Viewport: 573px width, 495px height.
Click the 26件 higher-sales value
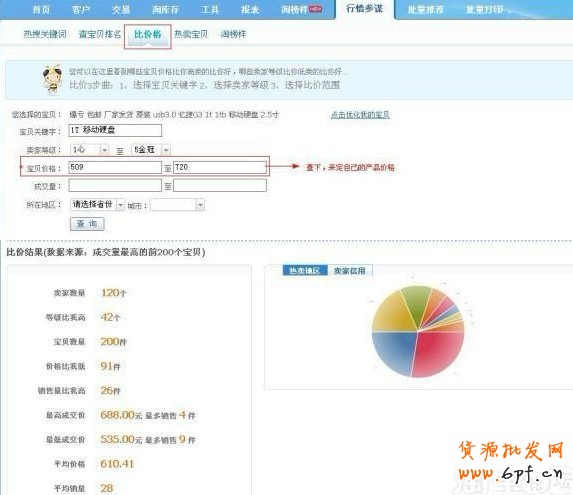pyautogui.click(x=110, y=391)
